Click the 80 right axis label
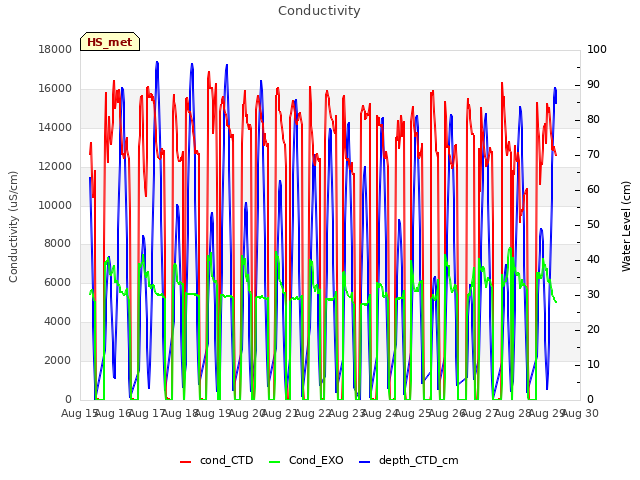Image resolution: width=640 pixels, height=480 pixels. [x=593, y=120]
